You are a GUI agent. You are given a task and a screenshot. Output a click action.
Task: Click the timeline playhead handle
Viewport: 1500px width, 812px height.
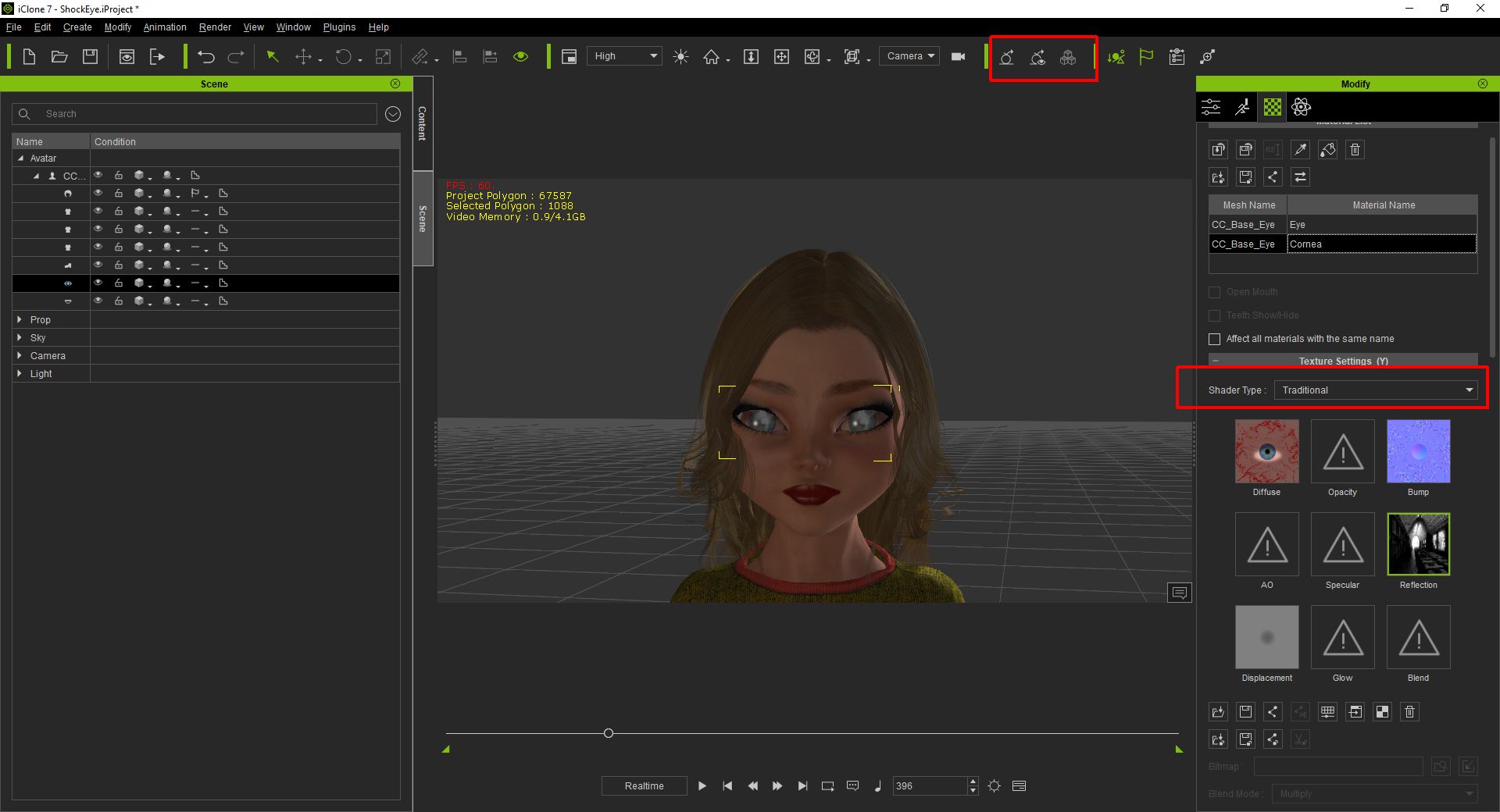[609, 733]
